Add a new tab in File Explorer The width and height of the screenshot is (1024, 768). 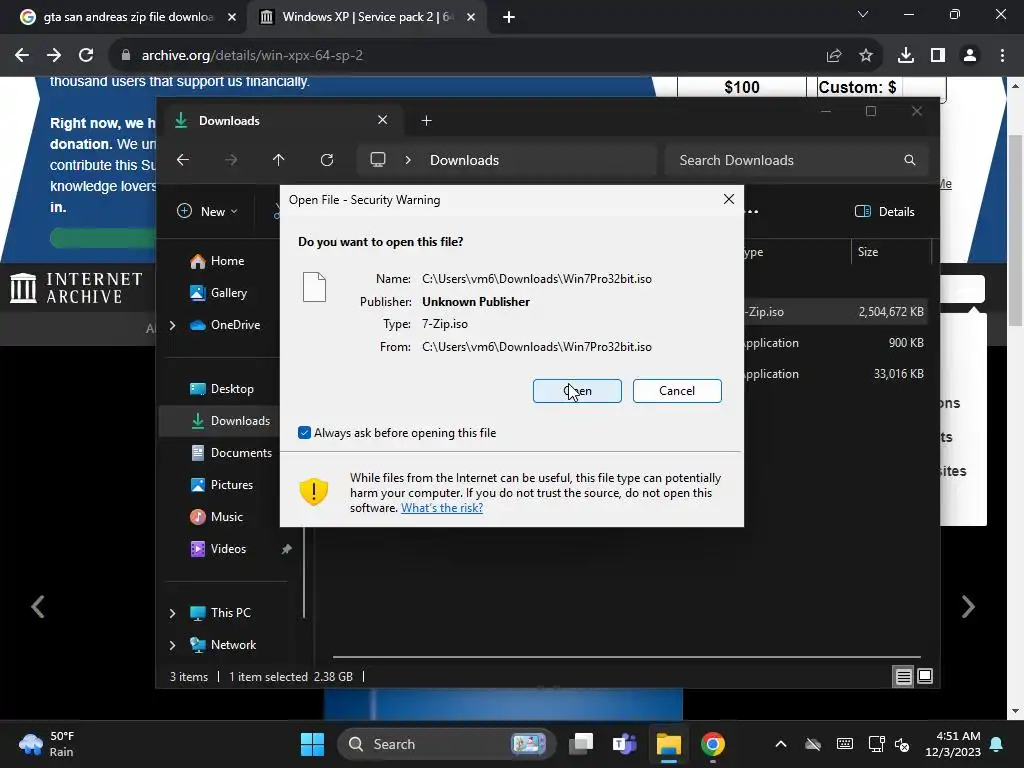point(426,121)
